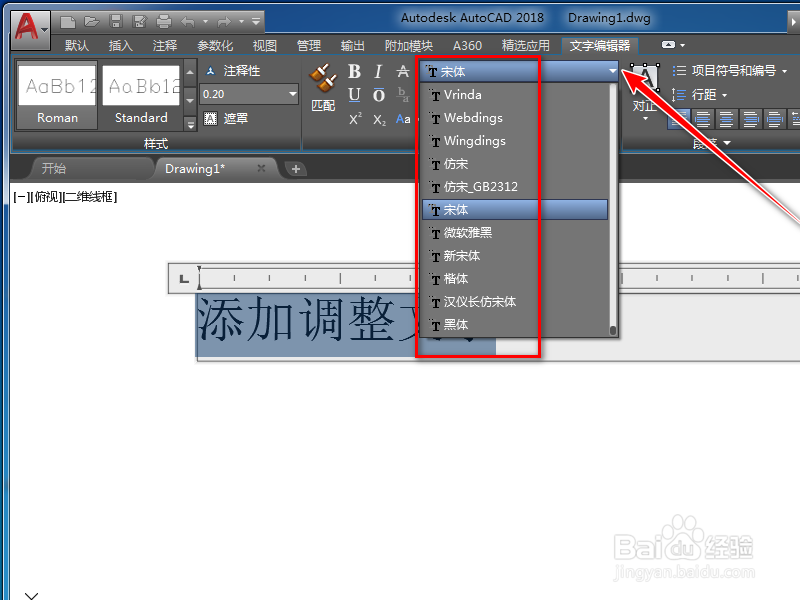Click the Save As icon
The width and height of the screenshot is (800, 600).
tap(139, 21)
